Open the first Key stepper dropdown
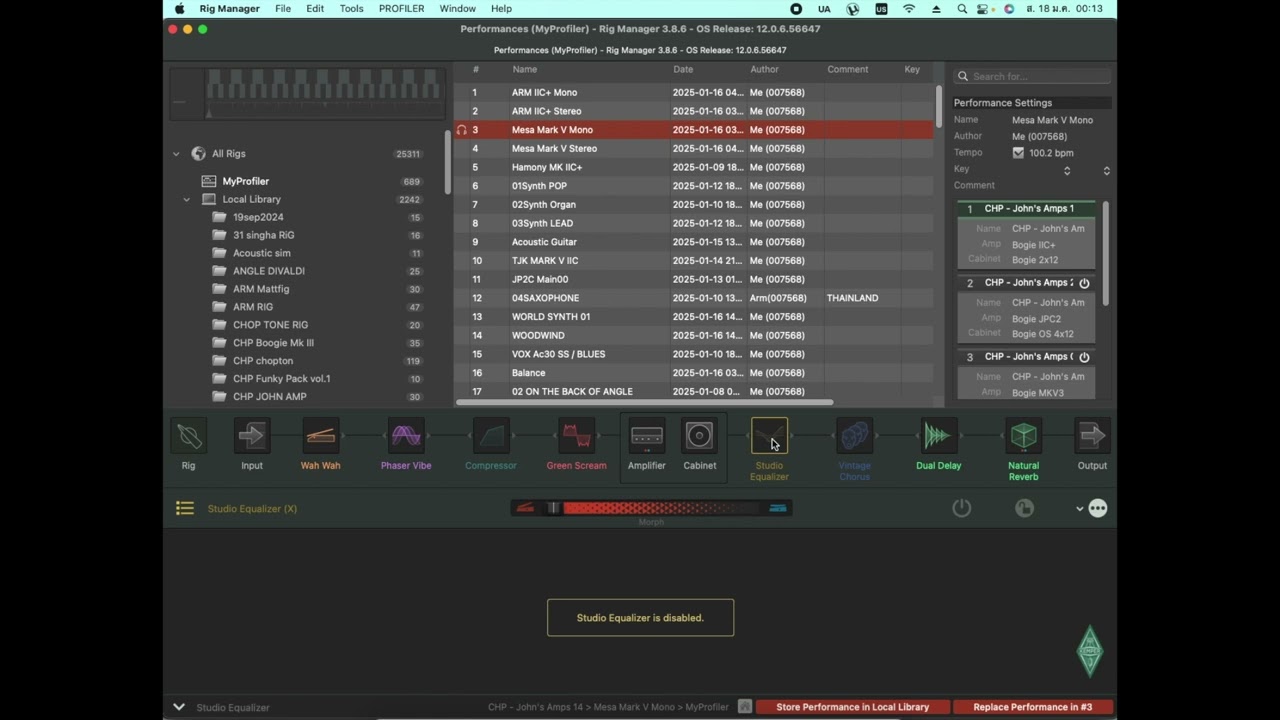This screenshot has width=1280, height=720. click(1067, 171)
